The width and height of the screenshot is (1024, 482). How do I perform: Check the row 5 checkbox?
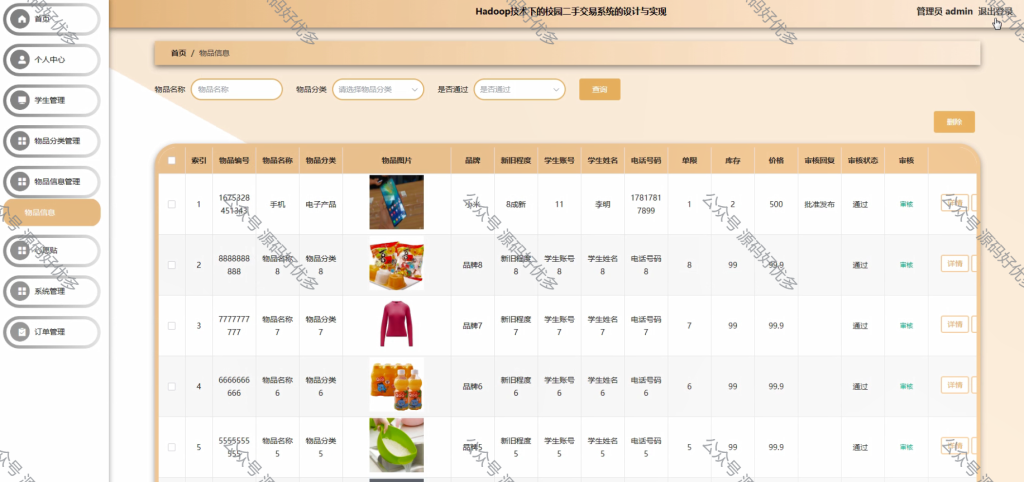tap(172, 447)
